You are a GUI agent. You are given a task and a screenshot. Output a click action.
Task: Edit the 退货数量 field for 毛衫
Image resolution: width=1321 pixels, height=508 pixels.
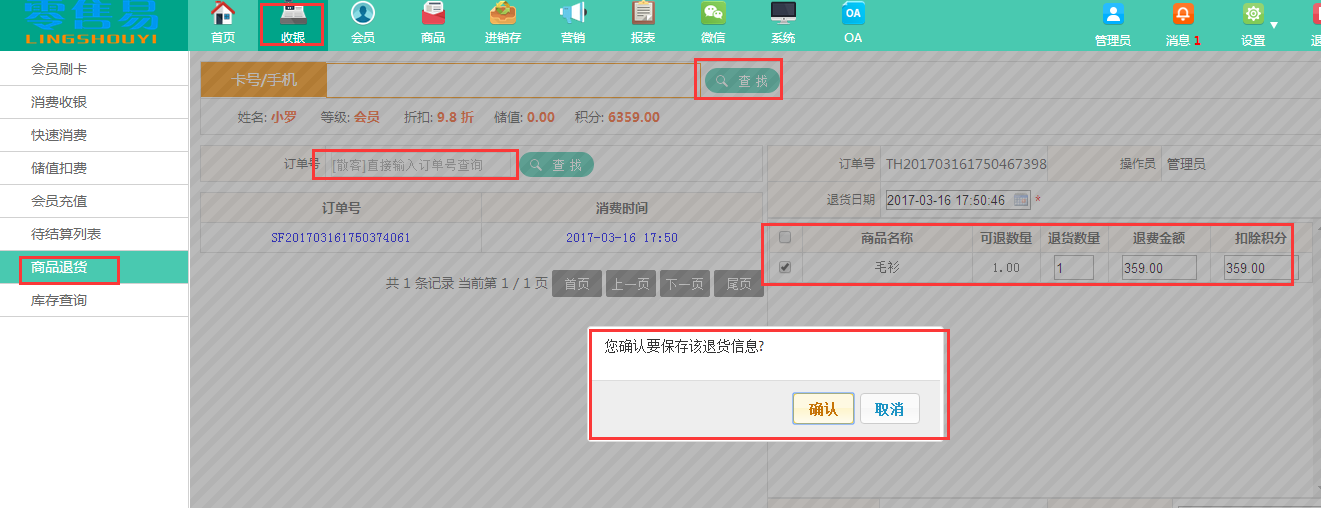[1073, 268]
